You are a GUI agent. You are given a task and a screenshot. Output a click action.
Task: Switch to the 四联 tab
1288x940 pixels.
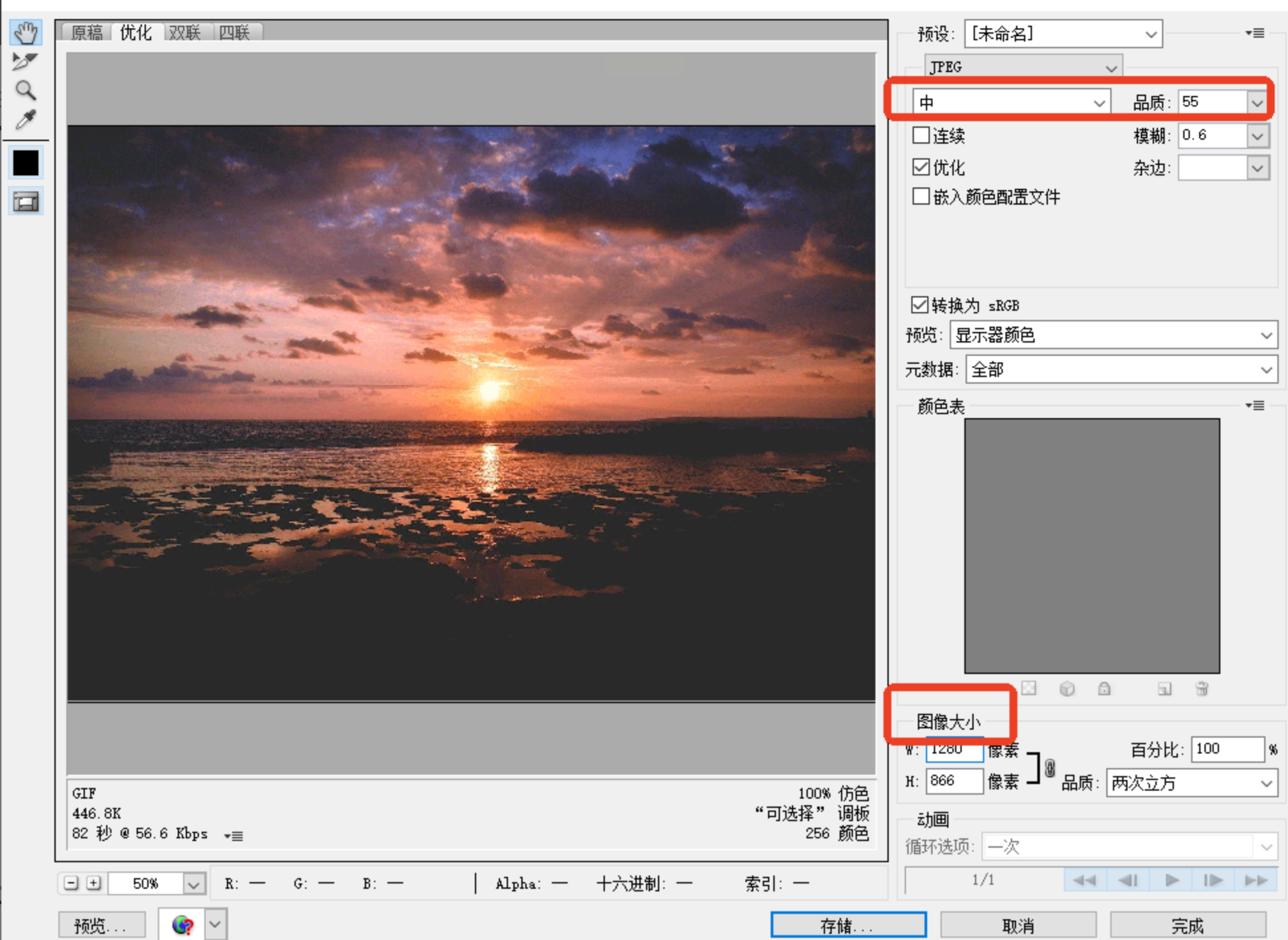click(235, 32)
